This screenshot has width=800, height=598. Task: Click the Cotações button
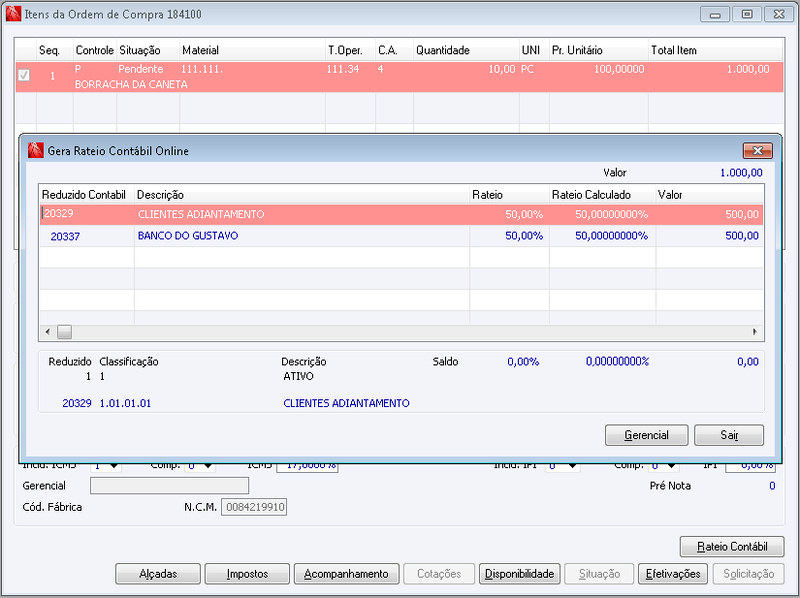click(439, 574)
